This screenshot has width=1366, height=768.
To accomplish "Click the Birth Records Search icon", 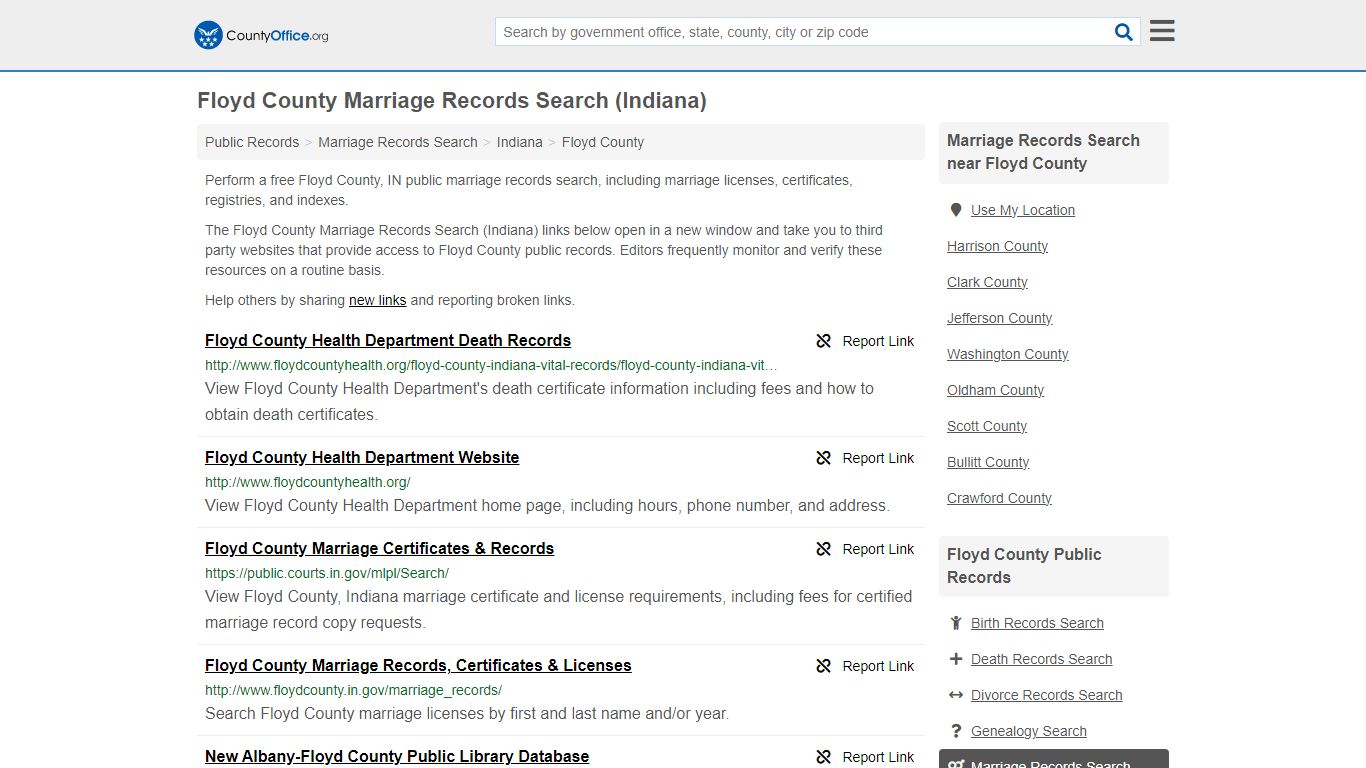I will [956, 623].
